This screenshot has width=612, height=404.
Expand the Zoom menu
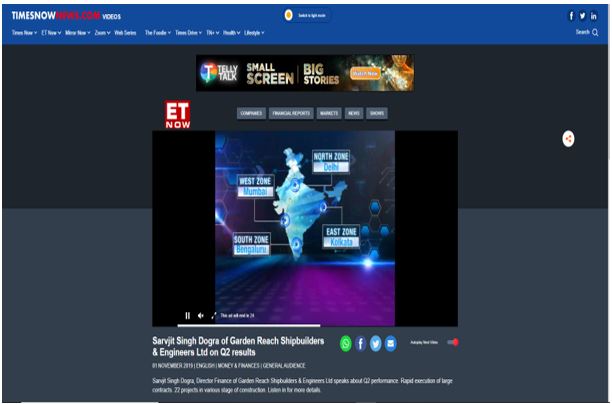point(102,33)
